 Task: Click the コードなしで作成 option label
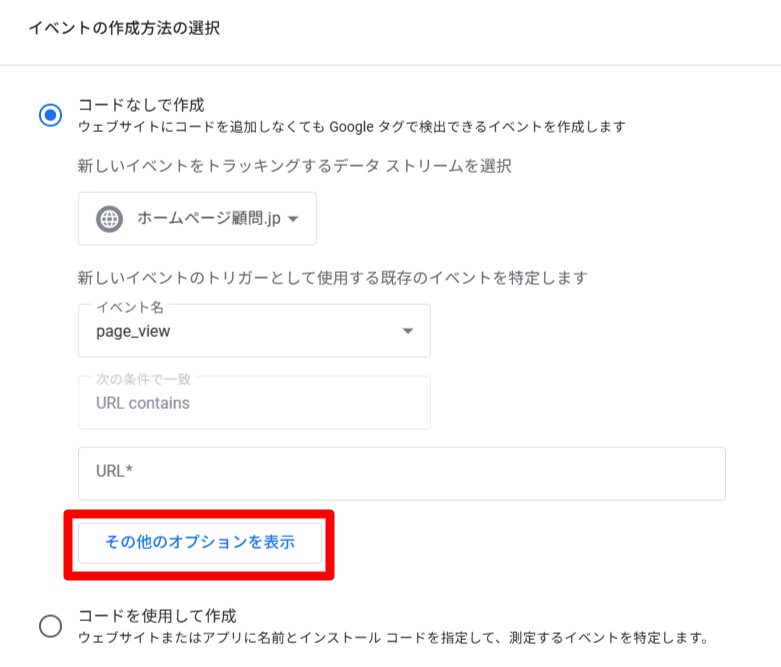click(141, 105)
